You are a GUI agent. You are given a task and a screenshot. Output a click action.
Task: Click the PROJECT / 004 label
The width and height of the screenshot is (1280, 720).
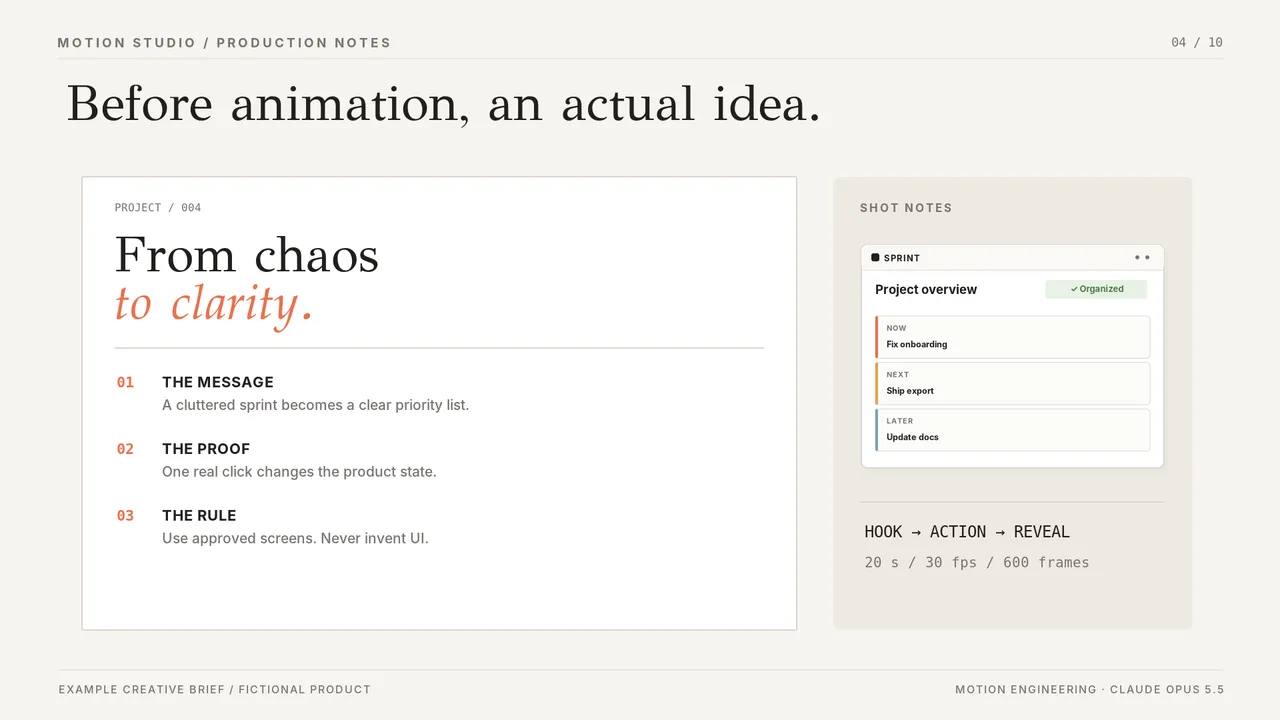click(158, 208)
